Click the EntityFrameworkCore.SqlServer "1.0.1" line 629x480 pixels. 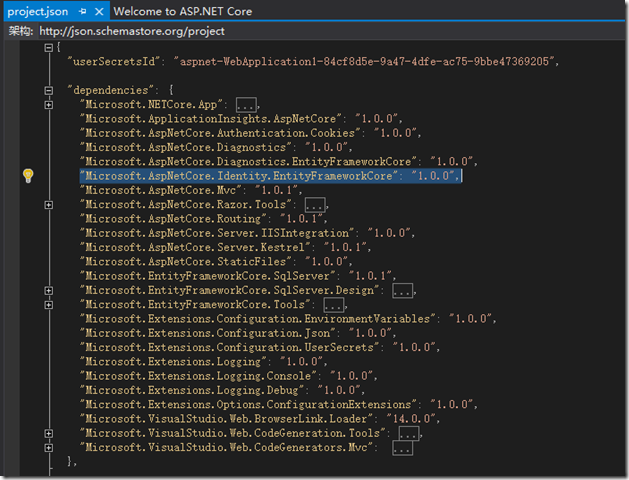[237, 276]
